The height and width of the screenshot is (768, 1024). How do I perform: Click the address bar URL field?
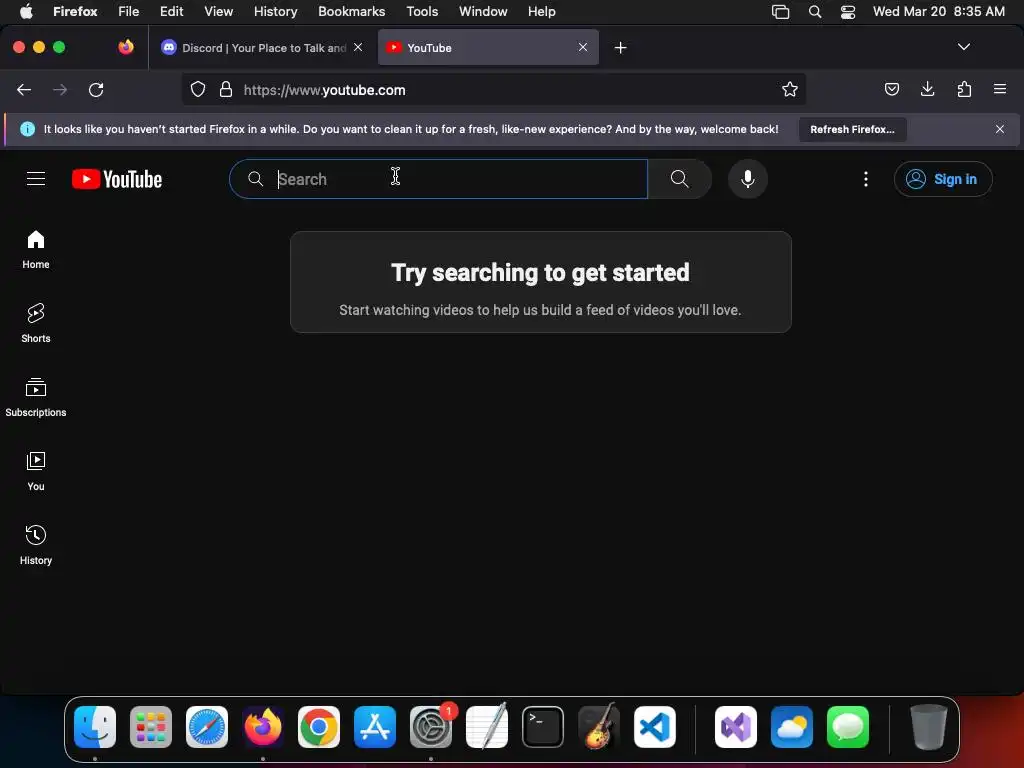tap(494, 89)
